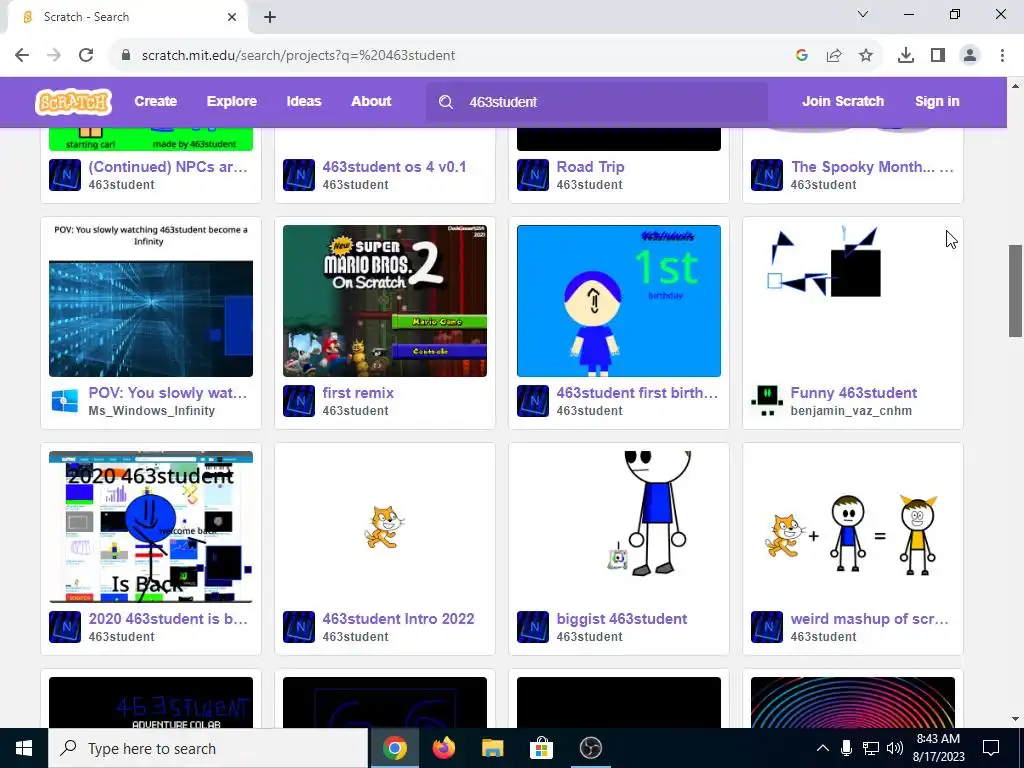Bookmark this page with the star icon

(x=866, y=56)
